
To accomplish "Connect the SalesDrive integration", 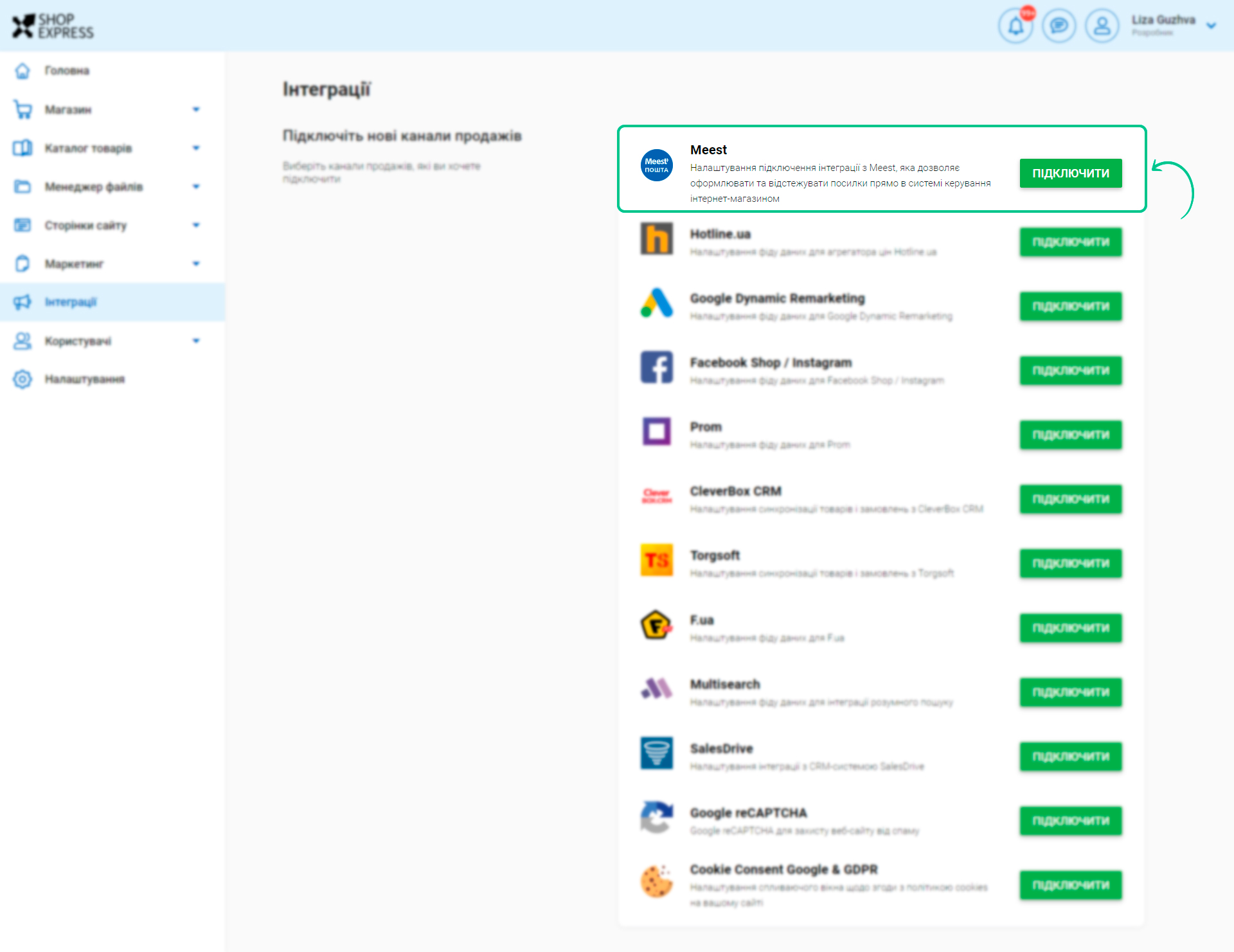I will tap(1071, 757).
